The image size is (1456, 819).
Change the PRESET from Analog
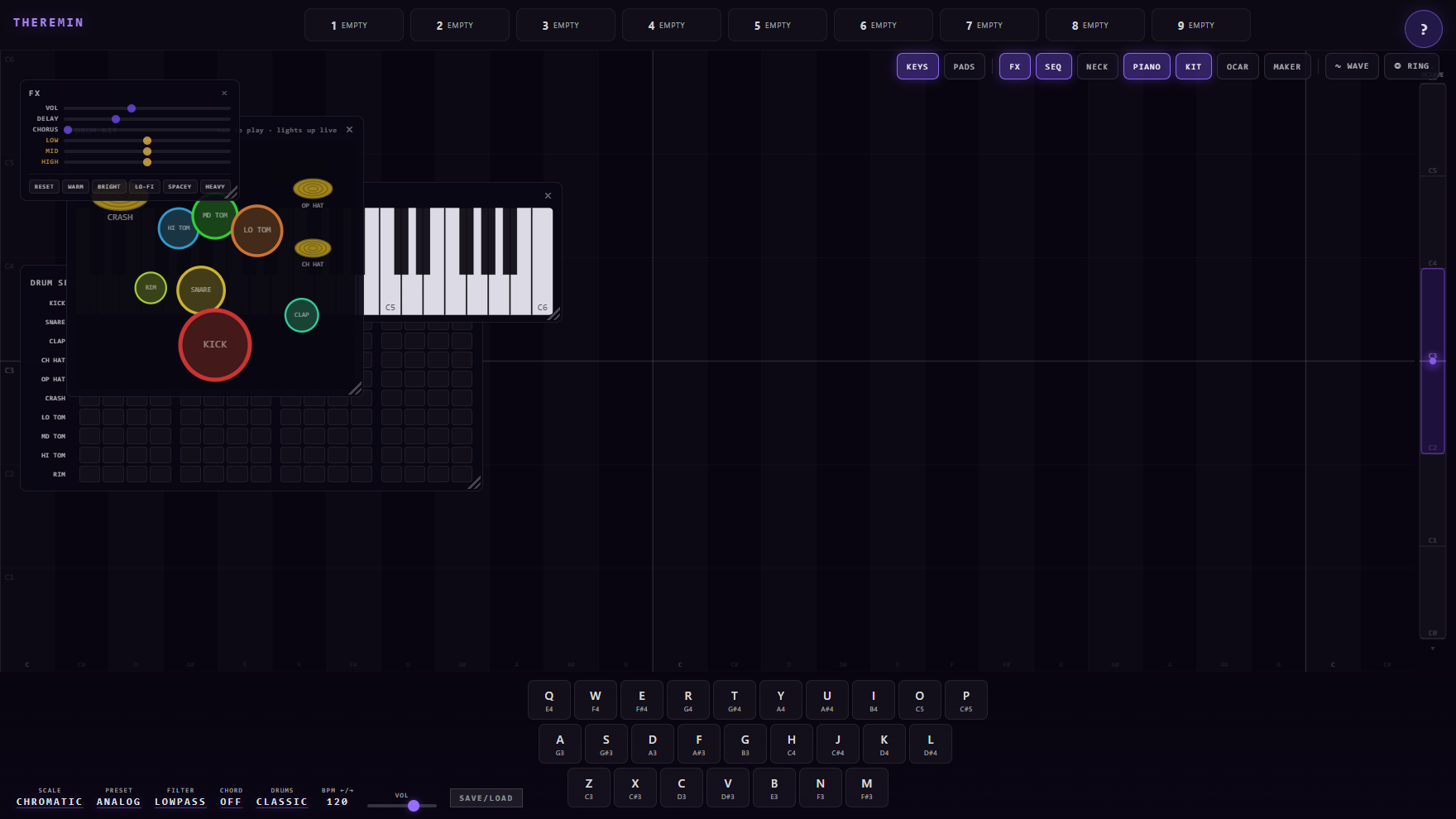click(118, 802)
